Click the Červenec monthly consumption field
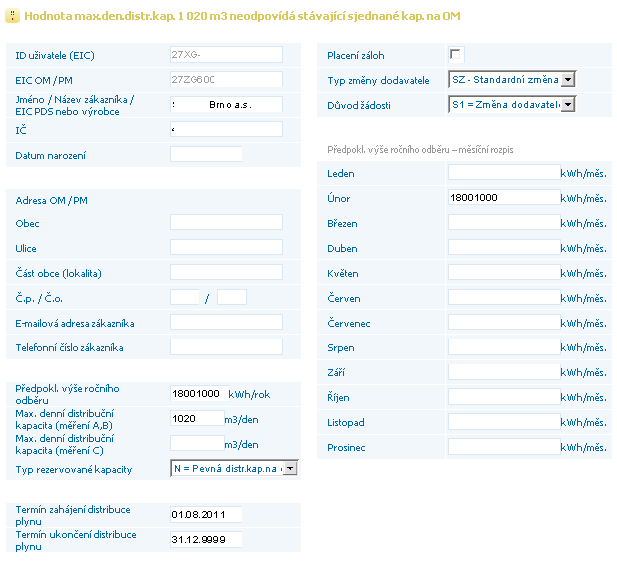617x561 pixels. point(504,322)
